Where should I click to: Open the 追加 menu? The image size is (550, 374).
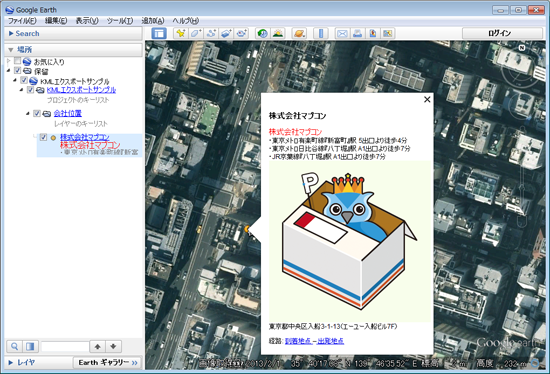pyautogui.click(x=153, y=21)
